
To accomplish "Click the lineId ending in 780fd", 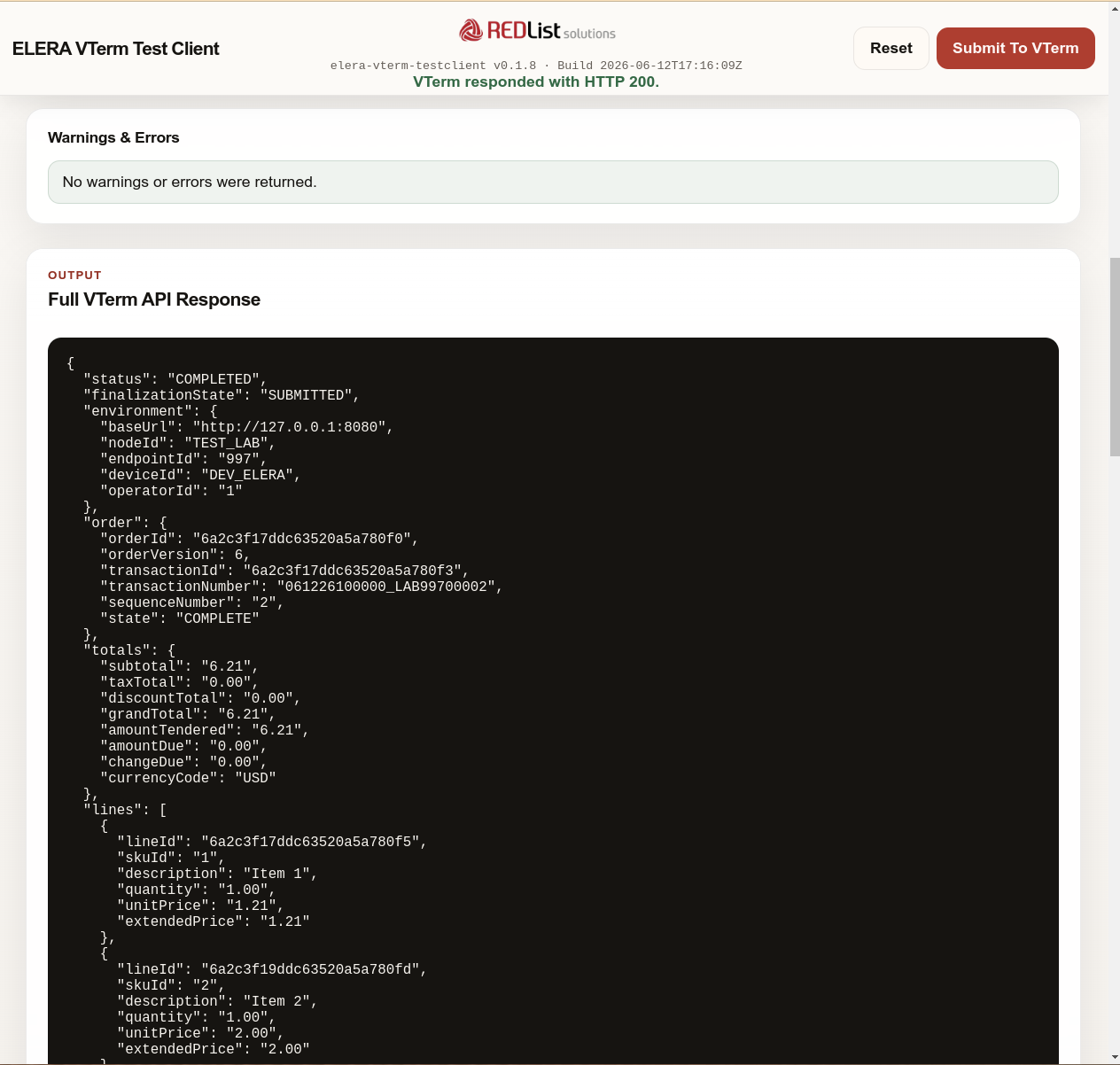I will pos(272,969).
